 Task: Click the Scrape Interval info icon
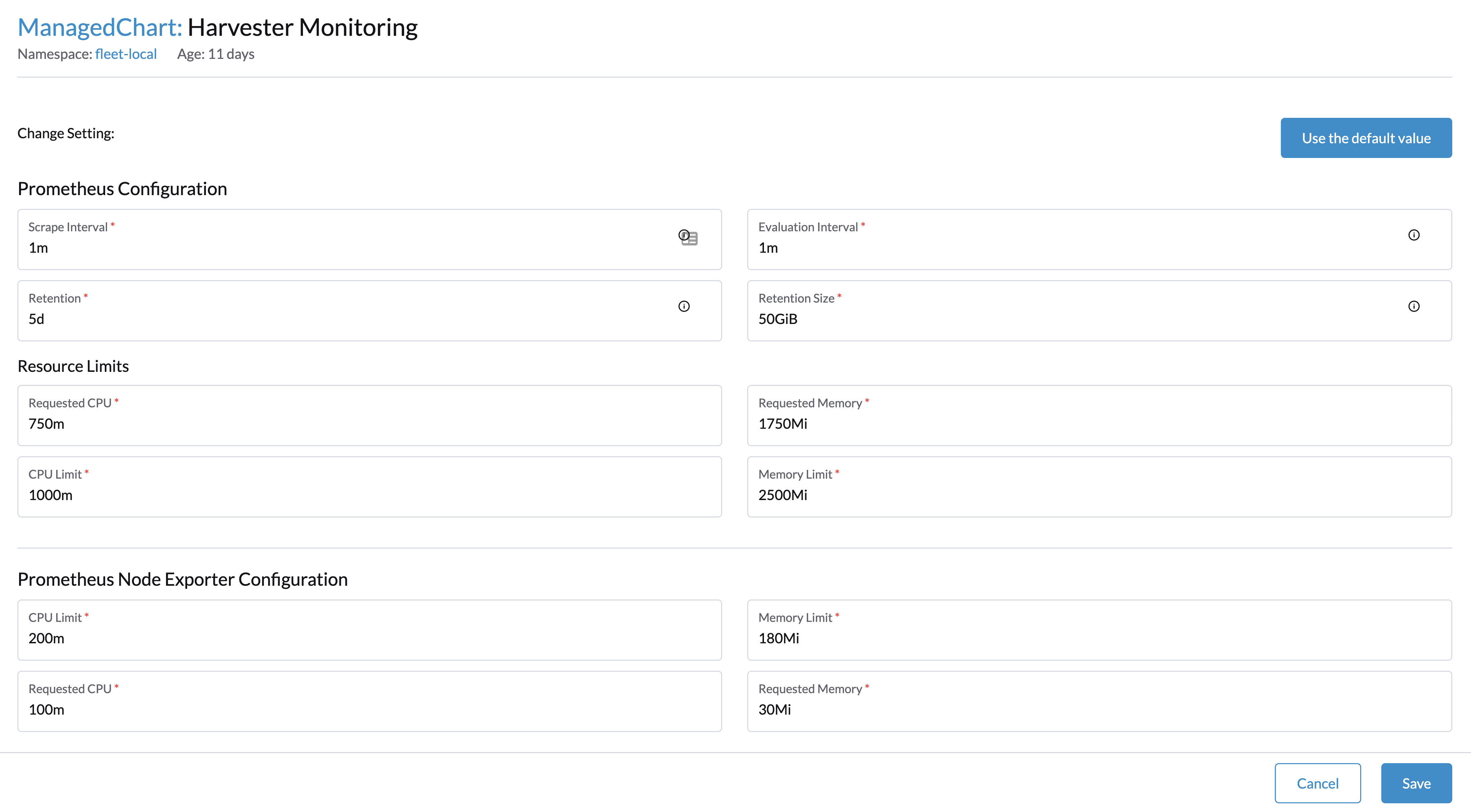(x=684, y=235)
